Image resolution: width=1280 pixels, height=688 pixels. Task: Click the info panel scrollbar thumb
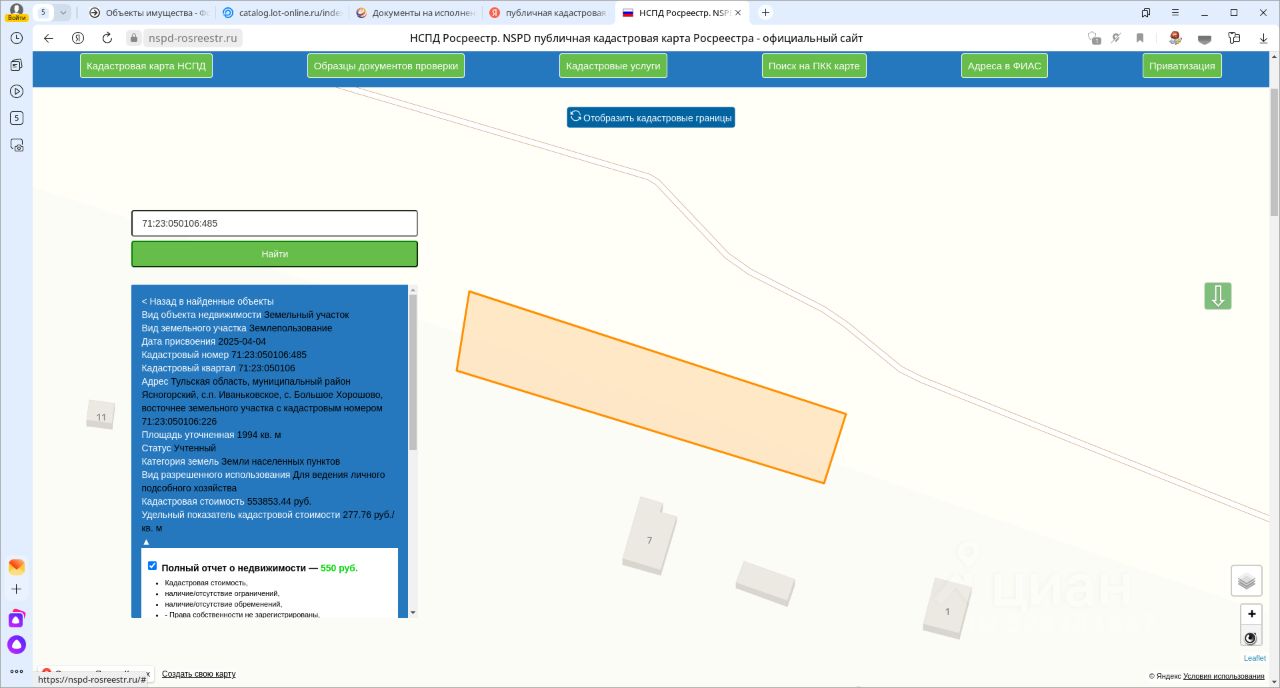click(x=414, y=372)
